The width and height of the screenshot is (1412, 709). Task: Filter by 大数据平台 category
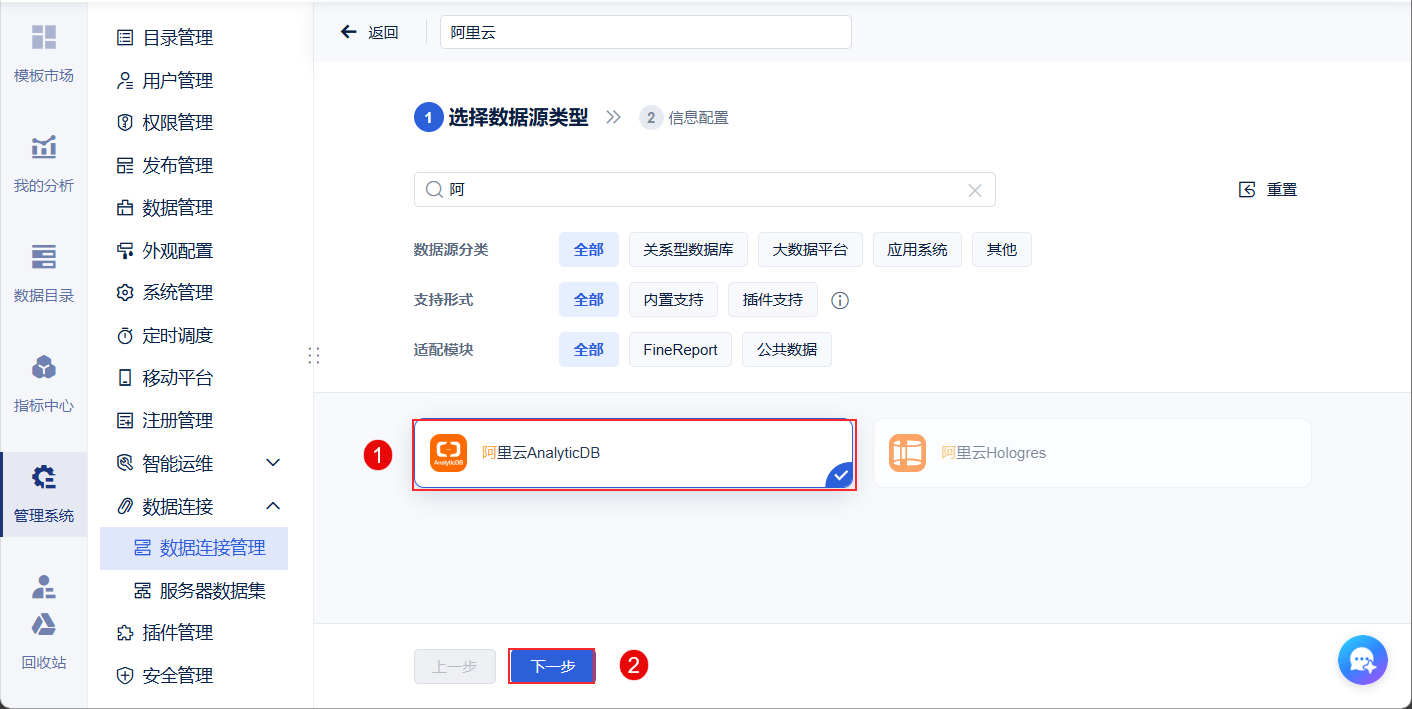810,250
